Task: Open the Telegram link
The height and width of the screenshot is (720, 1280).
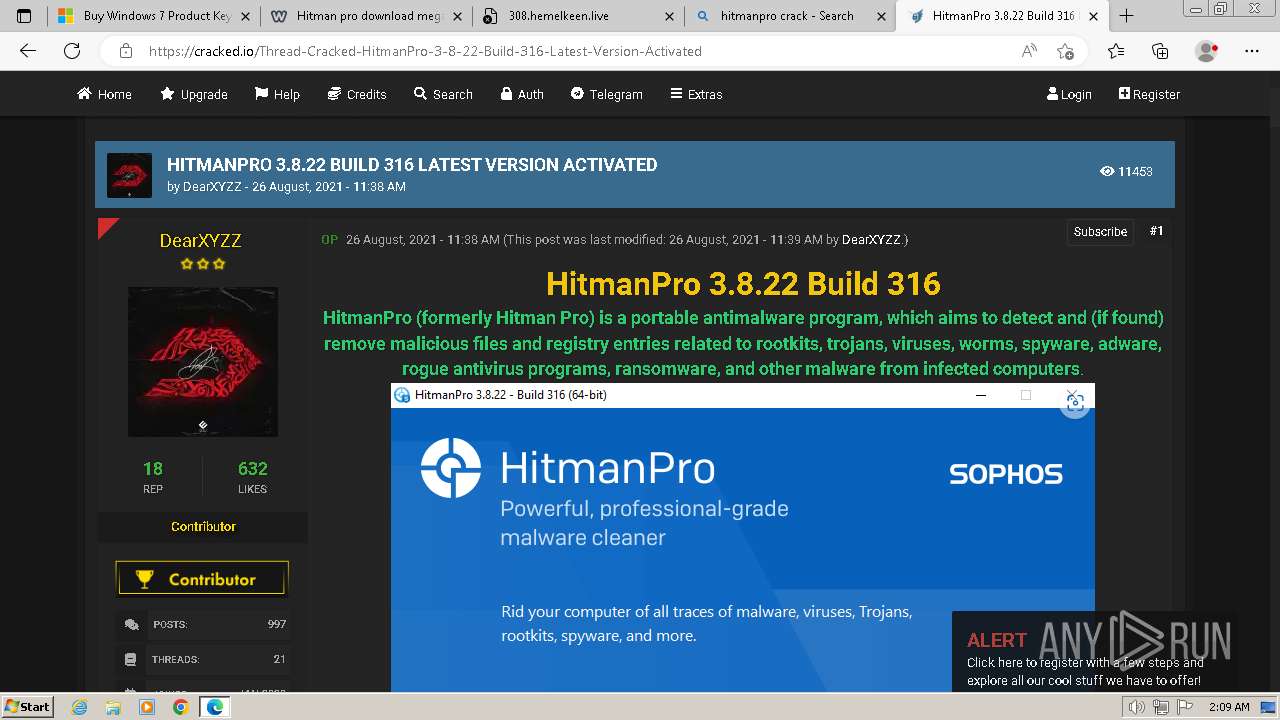Action: [607, 94]
